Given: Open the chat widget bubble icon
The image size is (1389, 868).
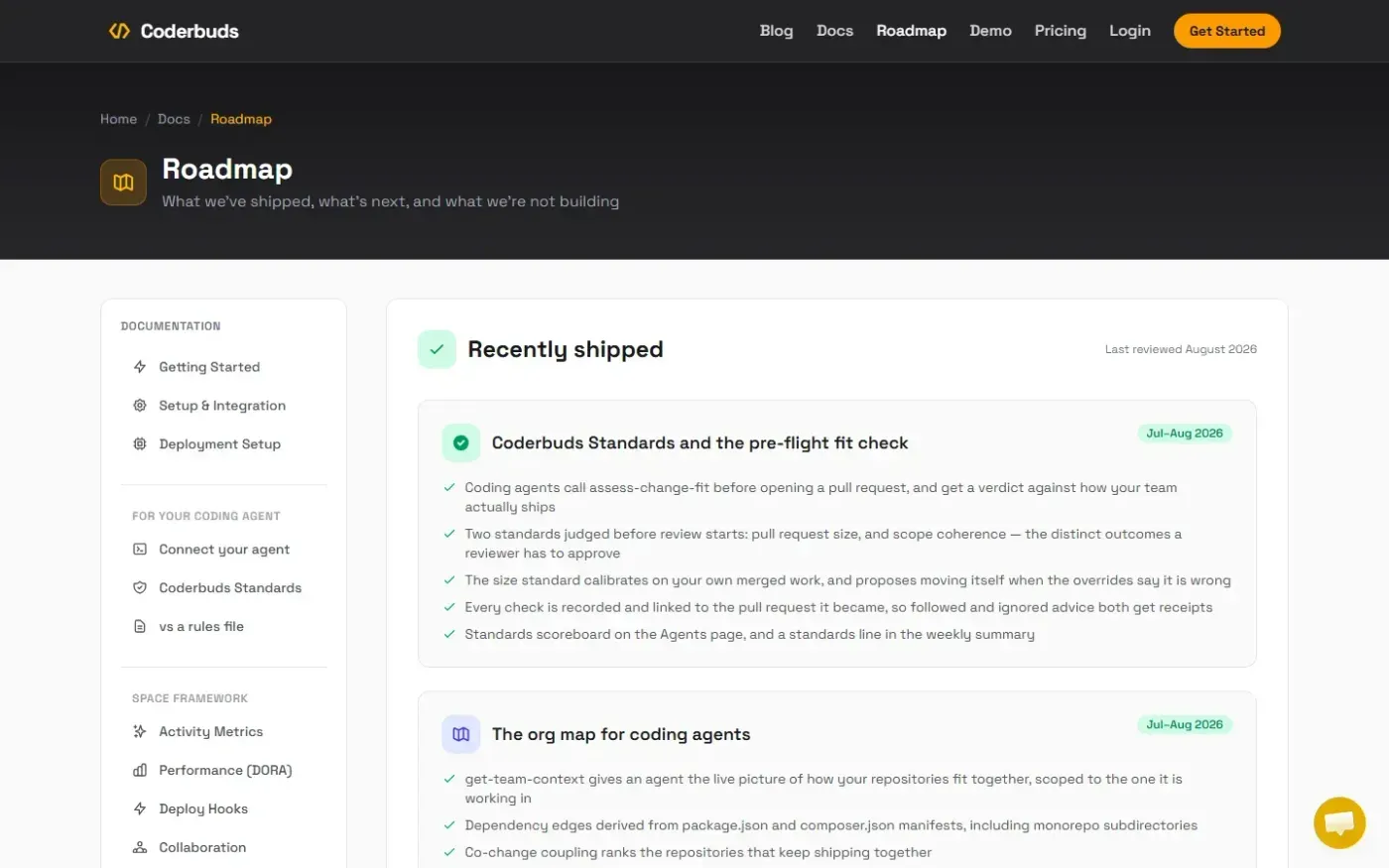Looking at the screenshot, I should [1339, 823].
